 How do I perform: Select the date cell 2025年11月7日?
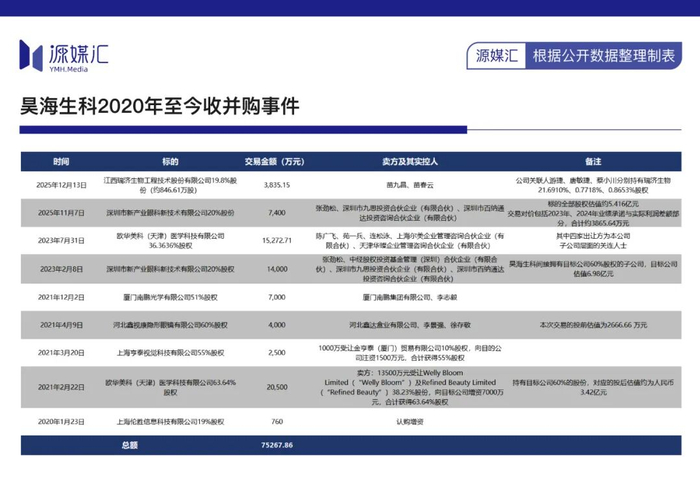[x=61, y=213]
